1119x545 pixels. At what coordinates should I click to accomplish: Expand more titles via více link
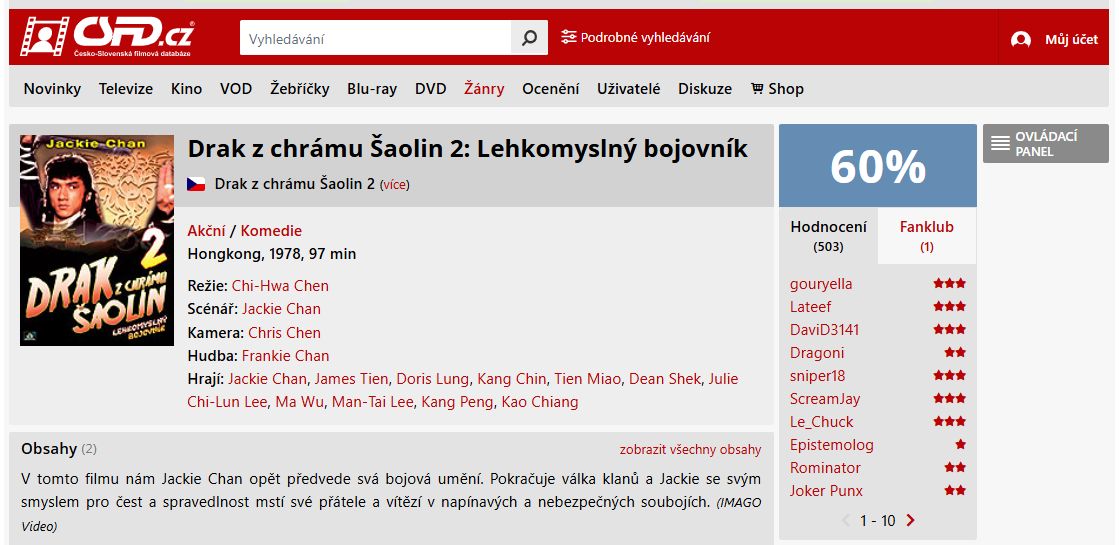click(x=395, y=185)
